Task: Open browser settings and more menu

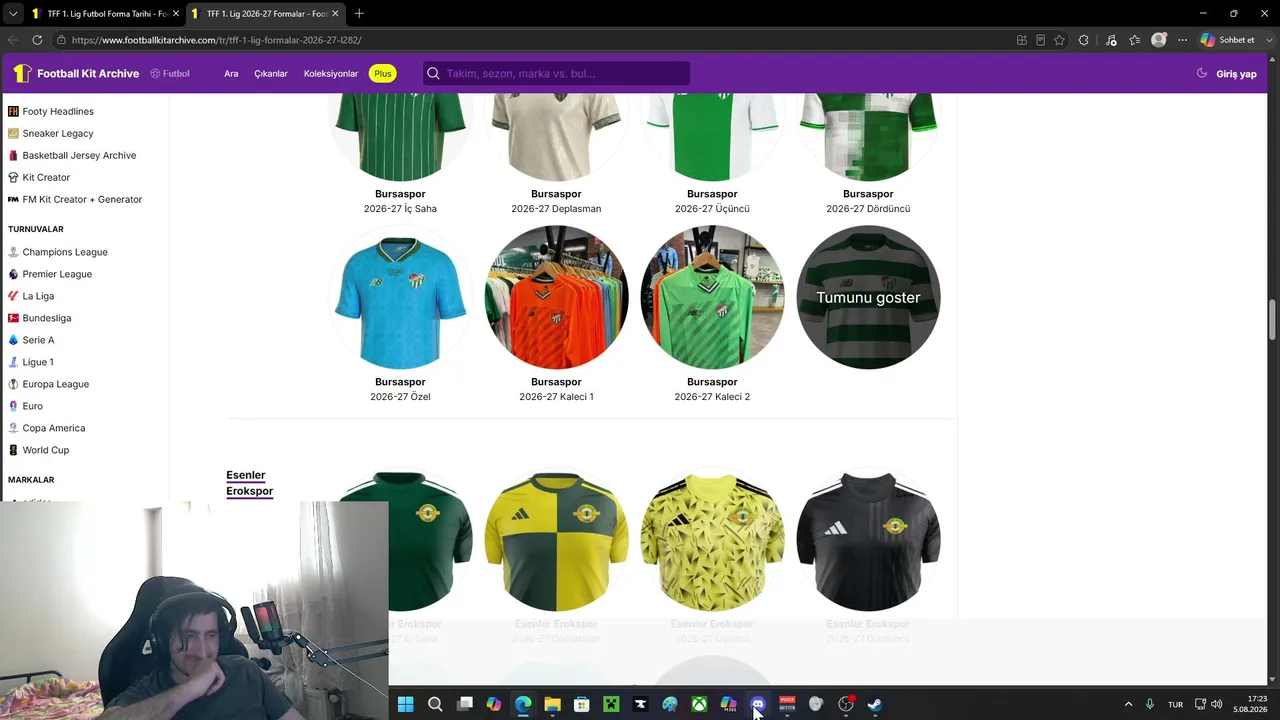Action: [x=1182, y=40]
